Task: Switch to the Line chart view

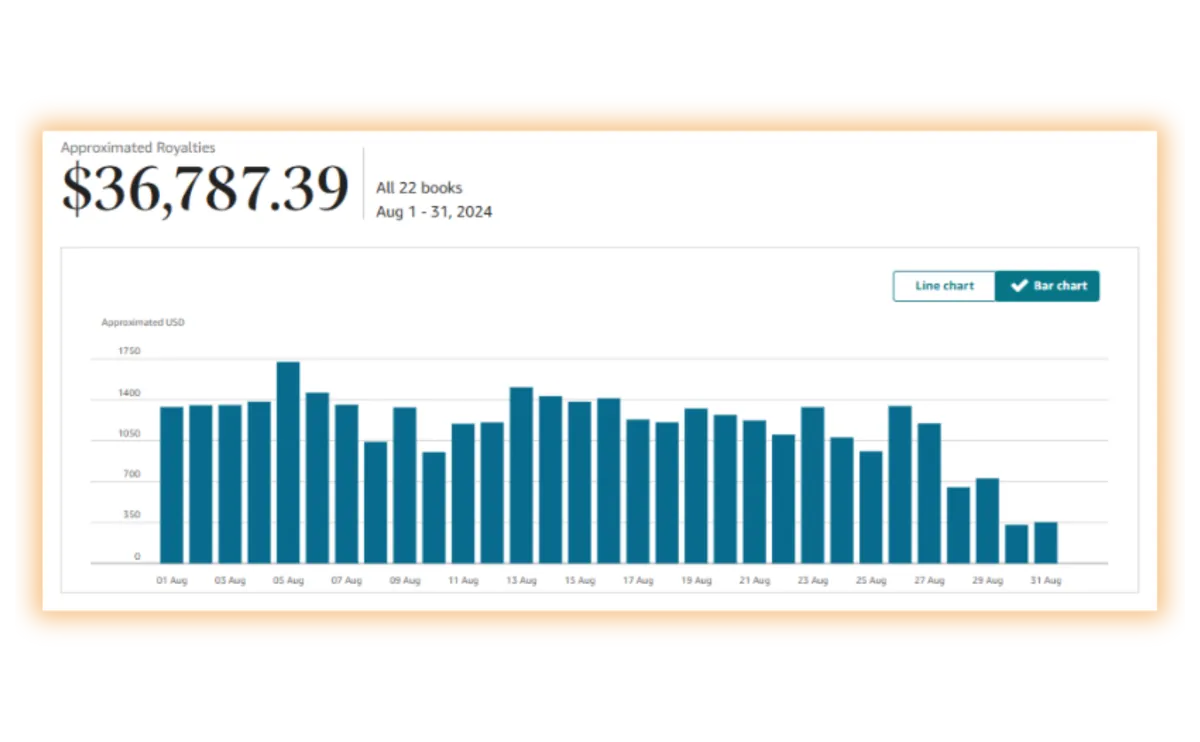Action: (944, 286)
